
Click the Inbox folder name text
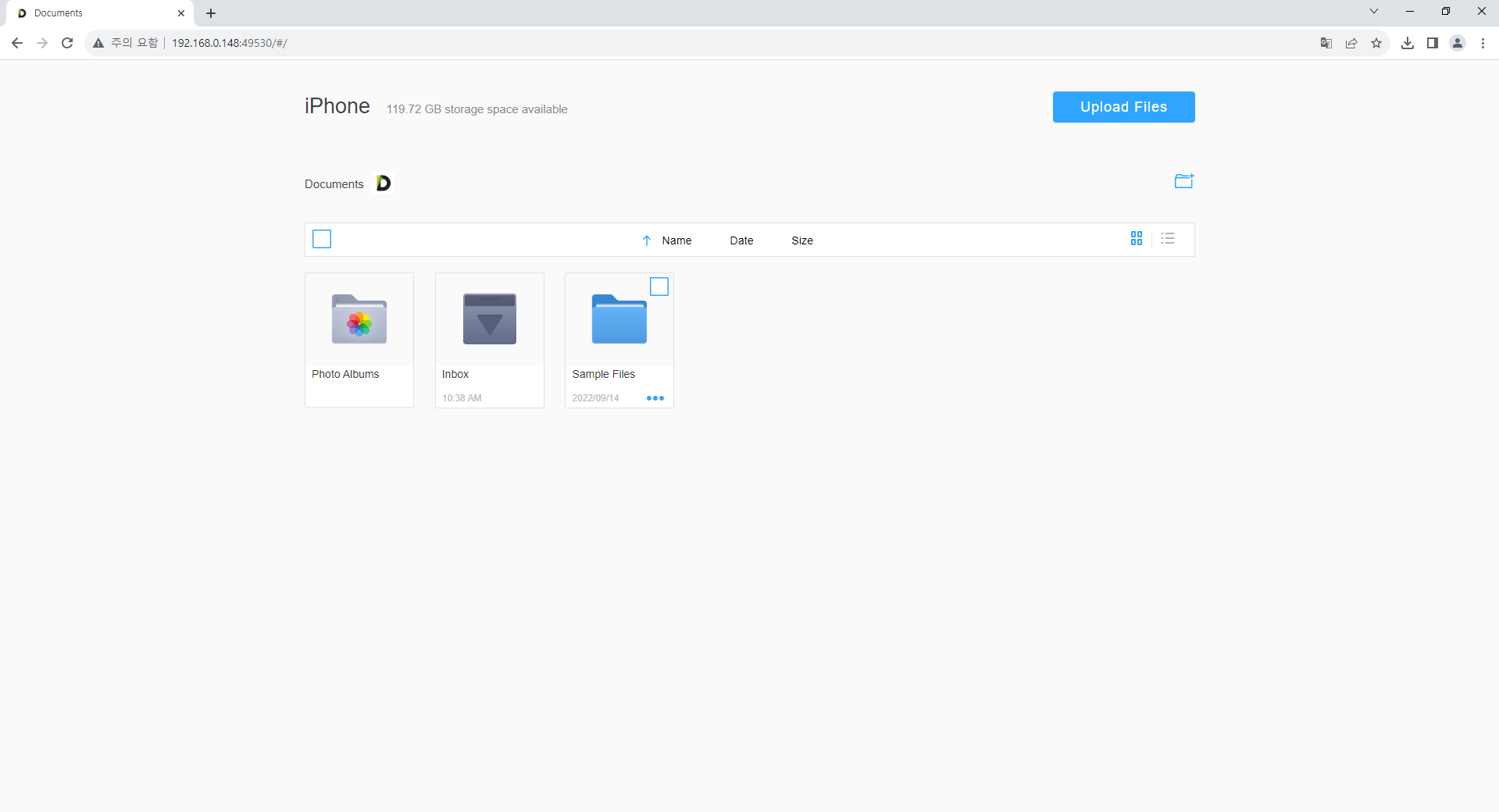click(455, 374)
